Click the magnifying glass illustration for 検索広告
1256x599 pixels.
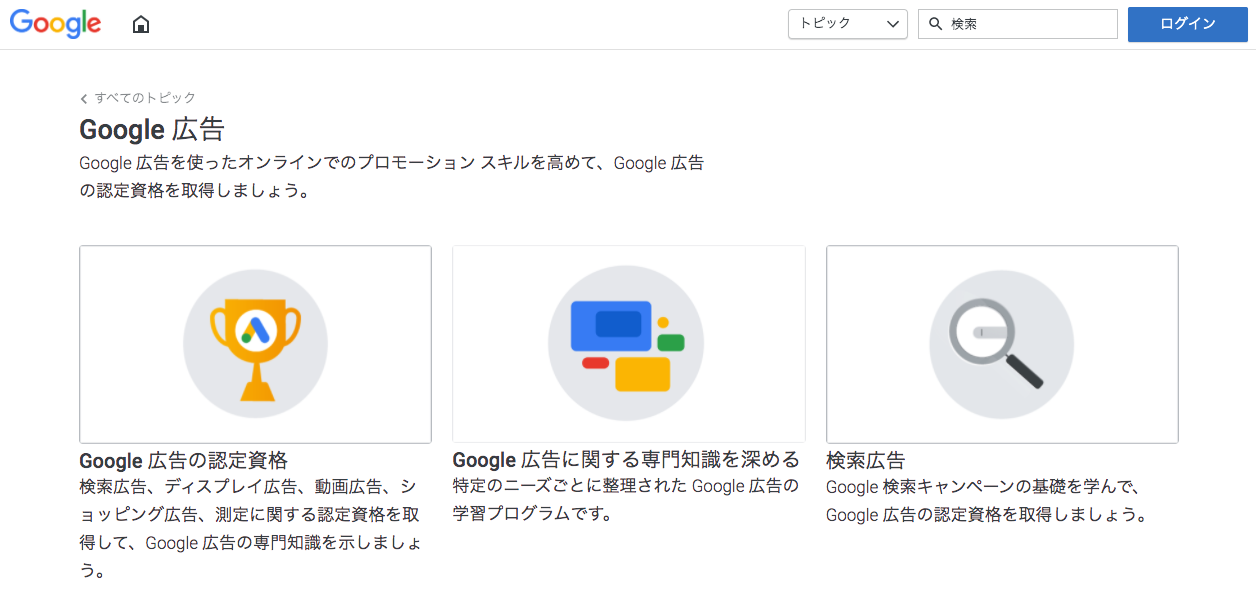pos(997,344)
